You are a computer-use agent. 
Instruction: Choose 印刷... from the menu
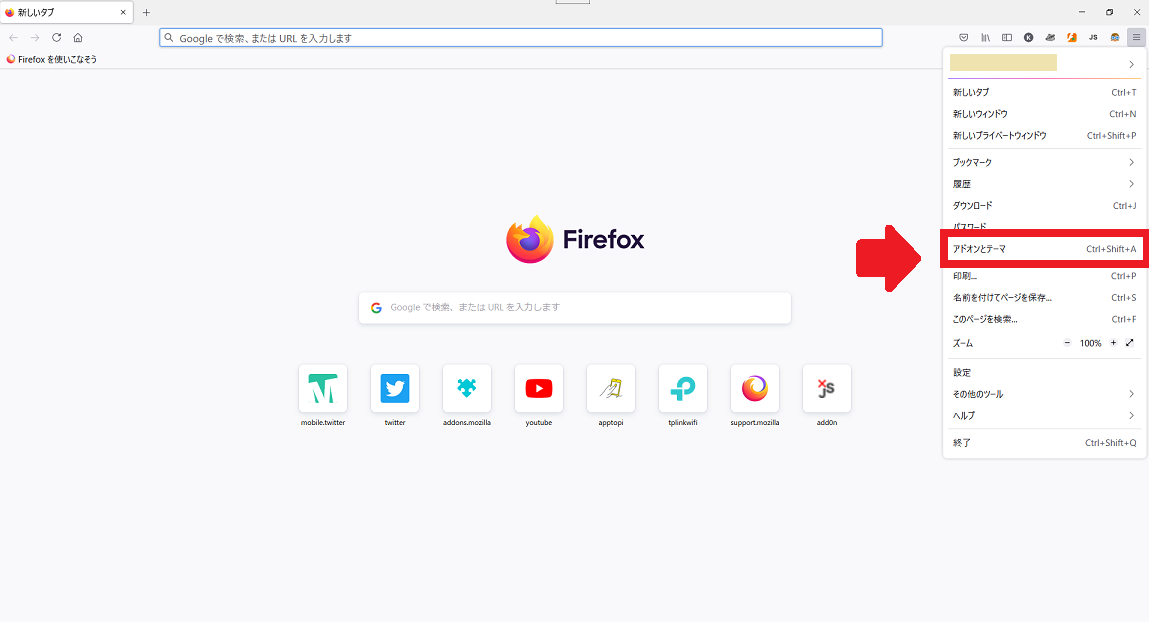click(1044, 276)
